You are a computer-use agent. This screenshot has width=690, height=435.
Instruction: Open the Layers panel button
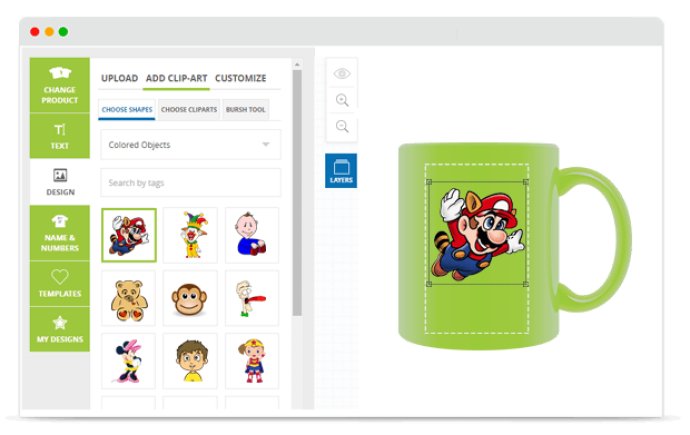pos(341,171)
